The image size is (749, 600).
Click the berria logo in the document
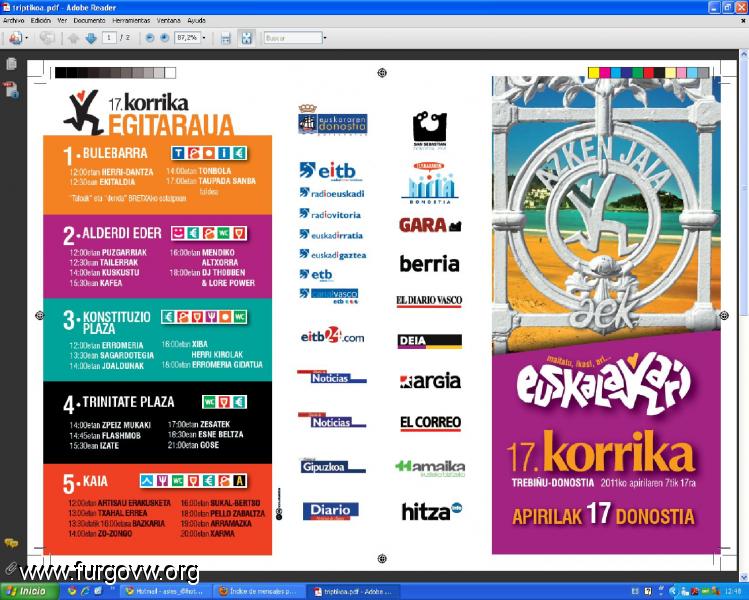pos(429,263)
